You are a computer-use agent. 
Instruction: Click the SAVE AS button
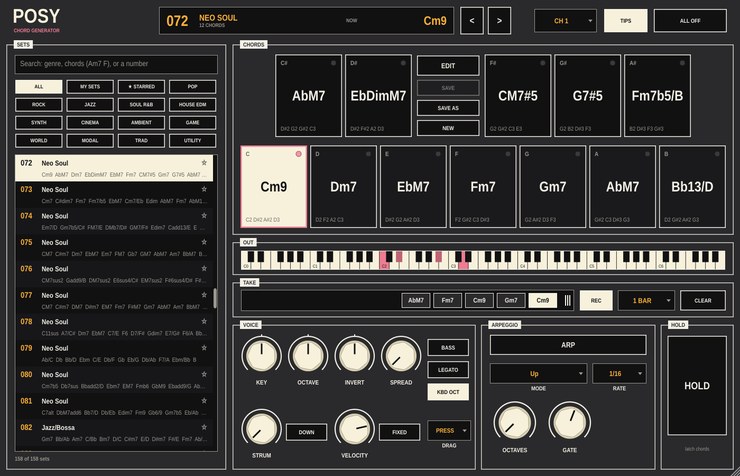[x=448, y=108]
